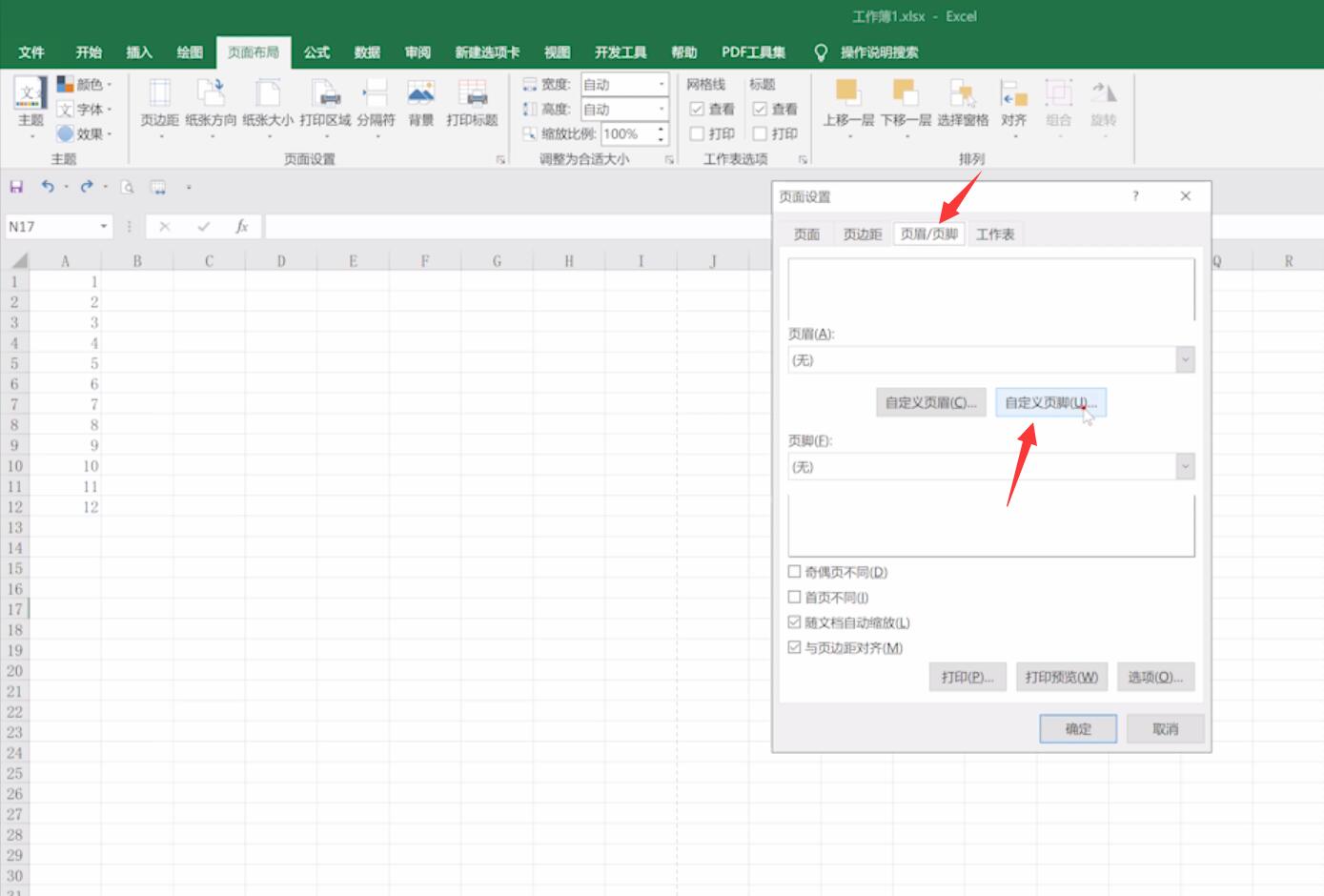Click the Redo arrow icon
This screenshot has height=896, width=1324.
tap(87, 187)
